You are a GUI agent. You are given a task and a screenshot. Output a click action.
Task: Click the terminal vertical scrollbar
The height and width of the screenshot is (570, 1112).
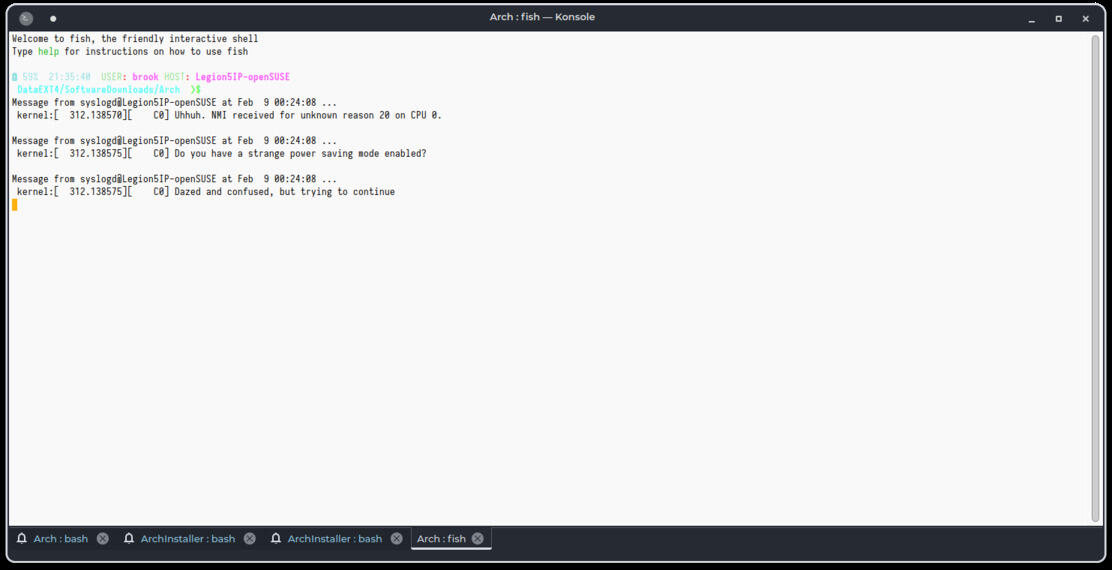(1096, 278)
